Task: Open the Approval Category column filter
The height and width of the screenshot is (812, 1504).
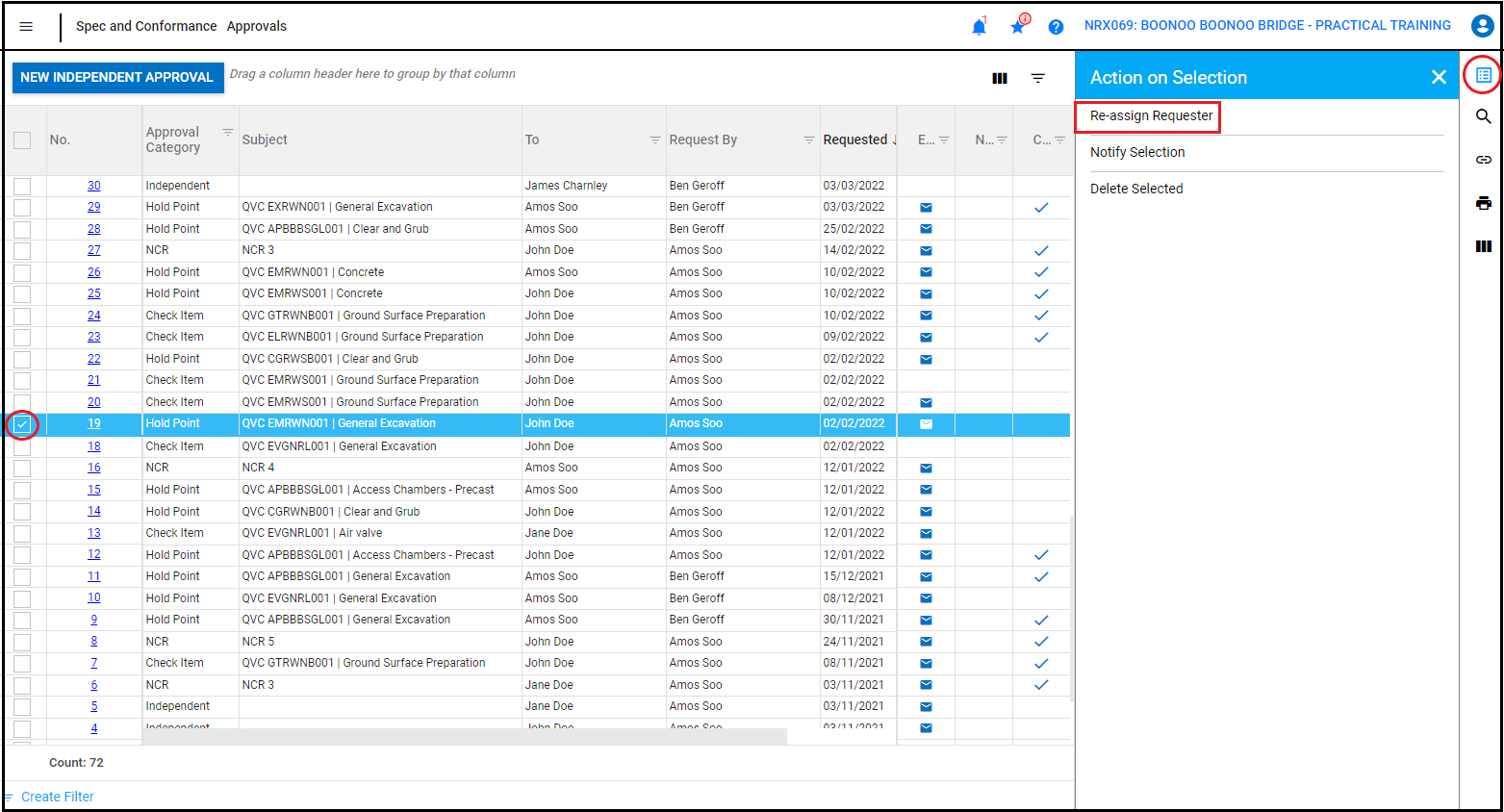Action: (228, 132)
